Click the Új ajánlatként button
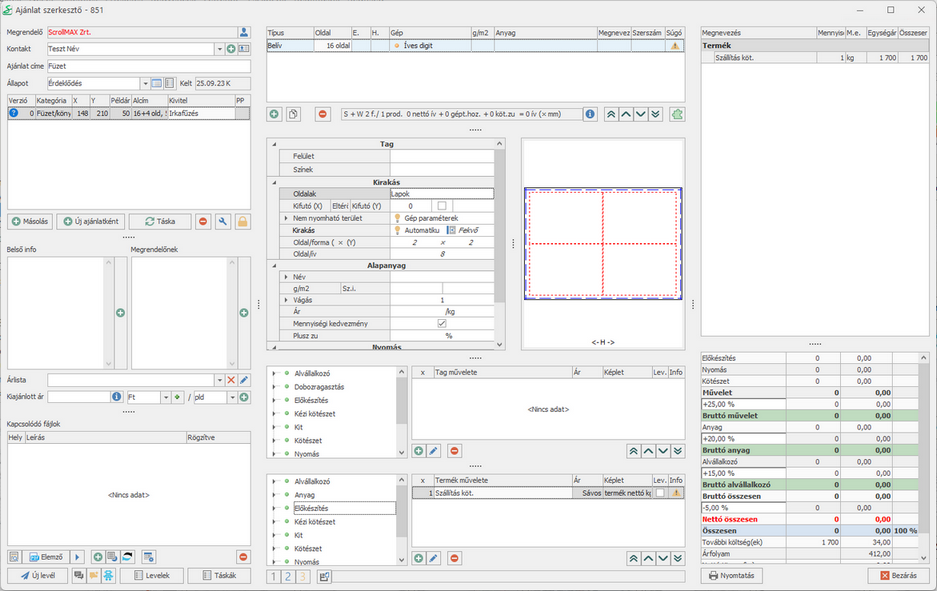This screenshot has height=591, width=937. click(90, 221)
